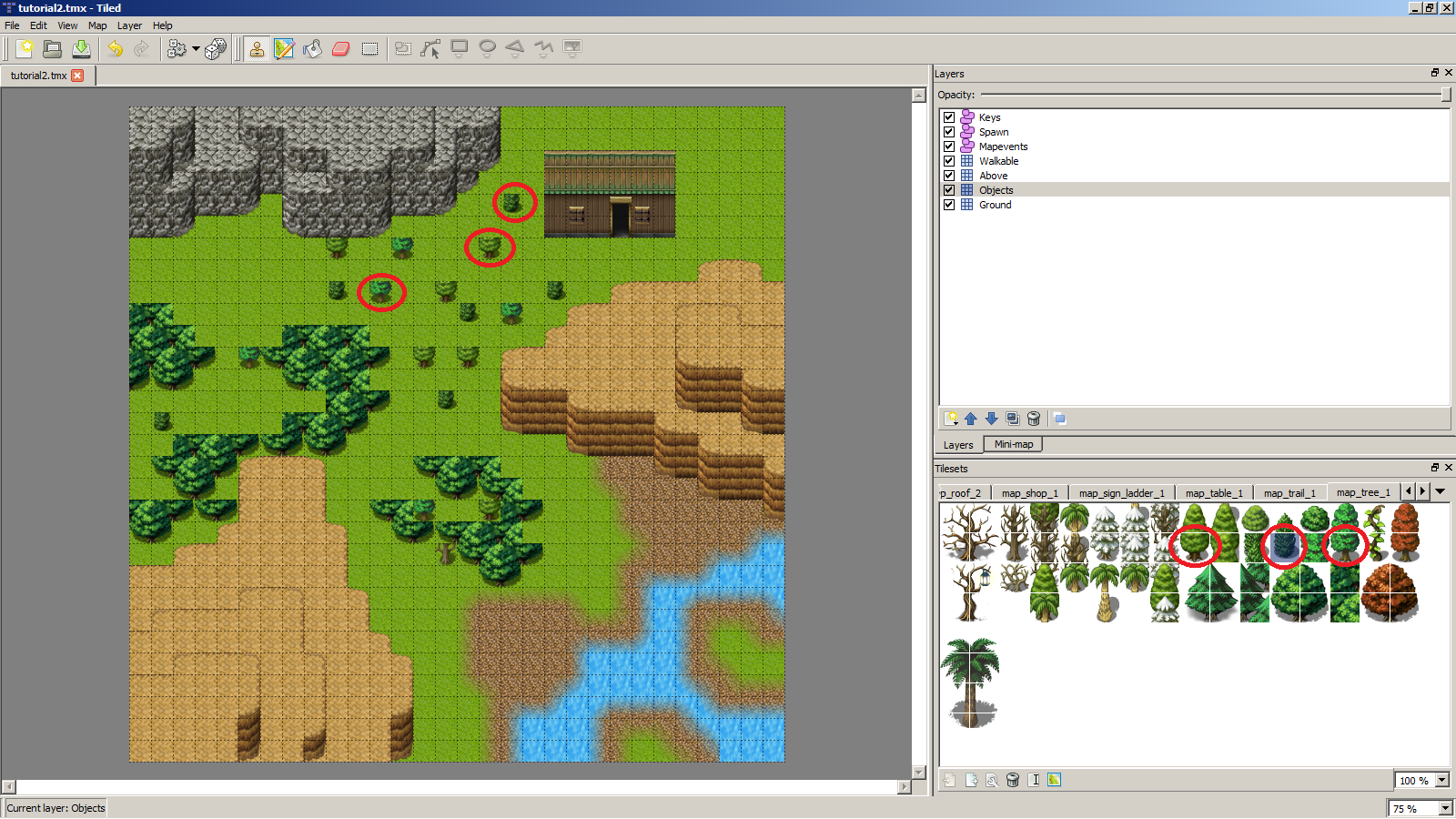The image size is (1456, 819).
Task: Open the dropdown arrow beside the gears icon
Action: pyautogui.click(x=196, y=49)
